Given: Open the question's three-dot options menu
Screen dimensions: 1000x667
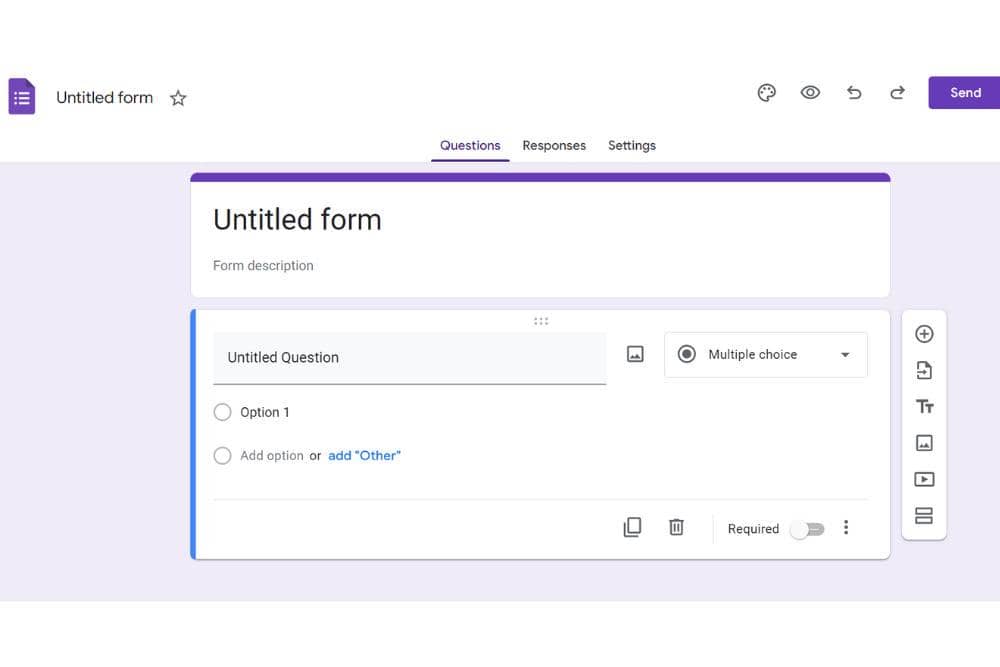Looking at the screenshot, I should click(846, 527).
